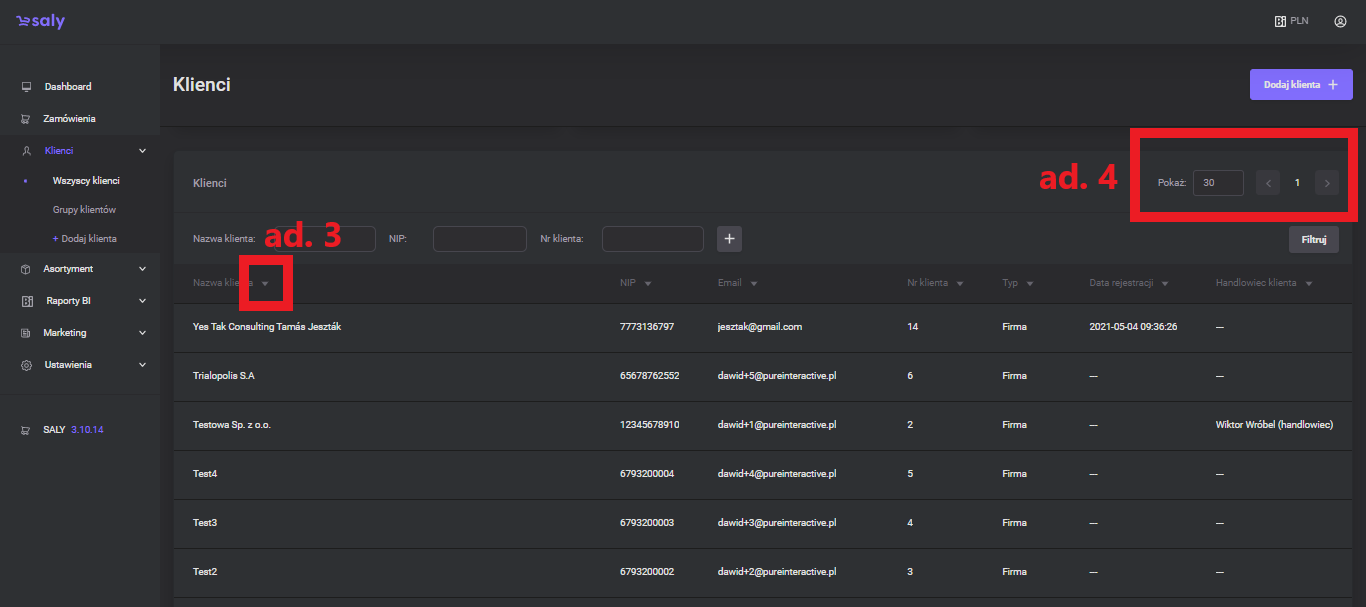
Task: Click the Asortyment box icon
Action: coord(27,269)
